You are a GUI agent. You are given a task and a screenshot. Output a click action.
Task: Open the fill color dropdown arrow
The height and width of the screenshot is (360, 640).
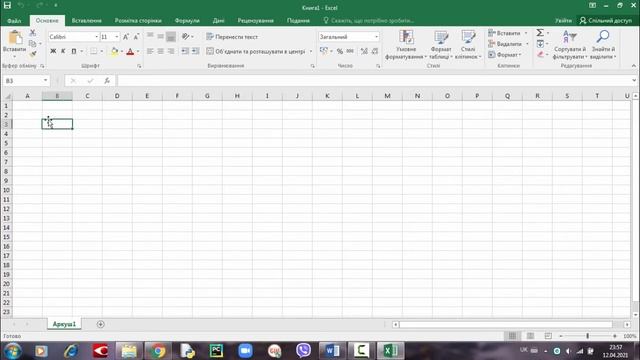122,51
